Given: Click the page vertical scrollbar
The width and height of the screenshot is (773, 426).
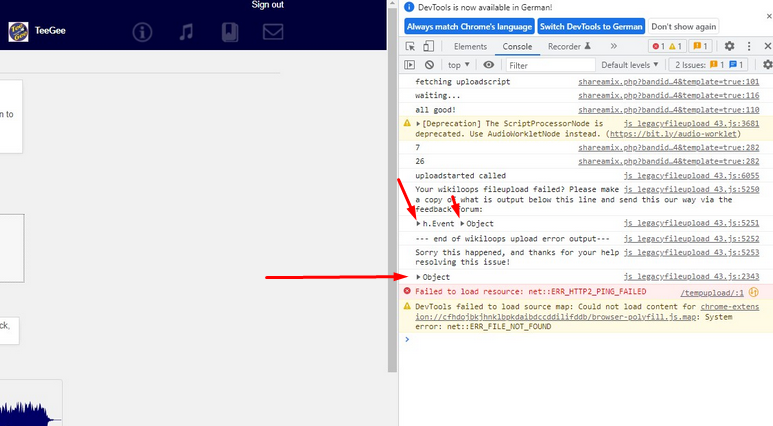Looking at the screenshot, I should click(392, 187).
